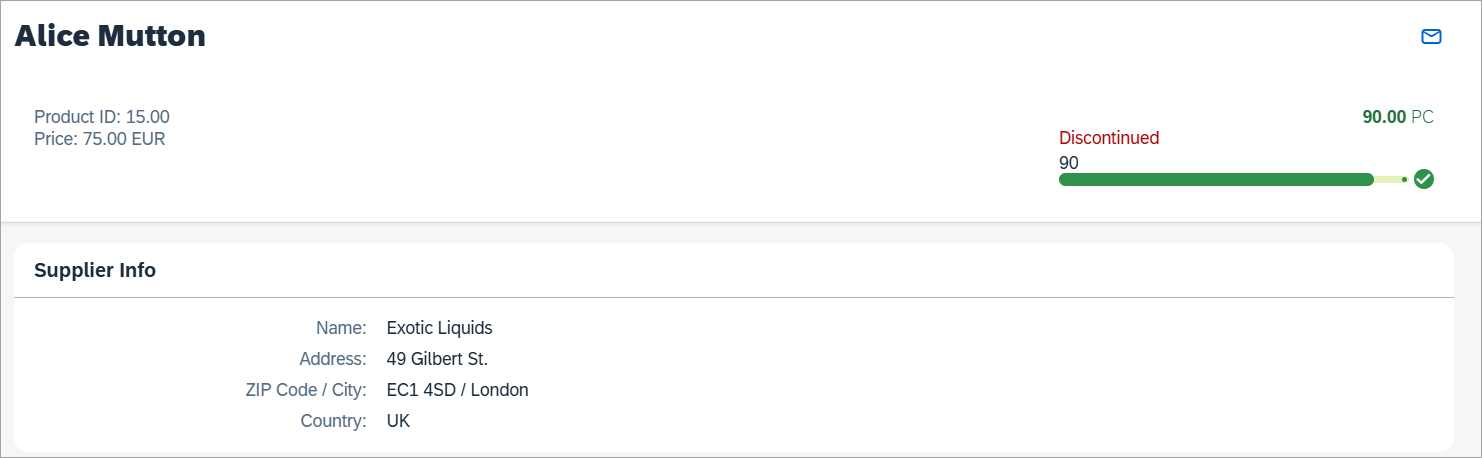This screenshot has width=1482, height=458.
Task: Click the Supplier Info section header
Action: tap(95, 270)
